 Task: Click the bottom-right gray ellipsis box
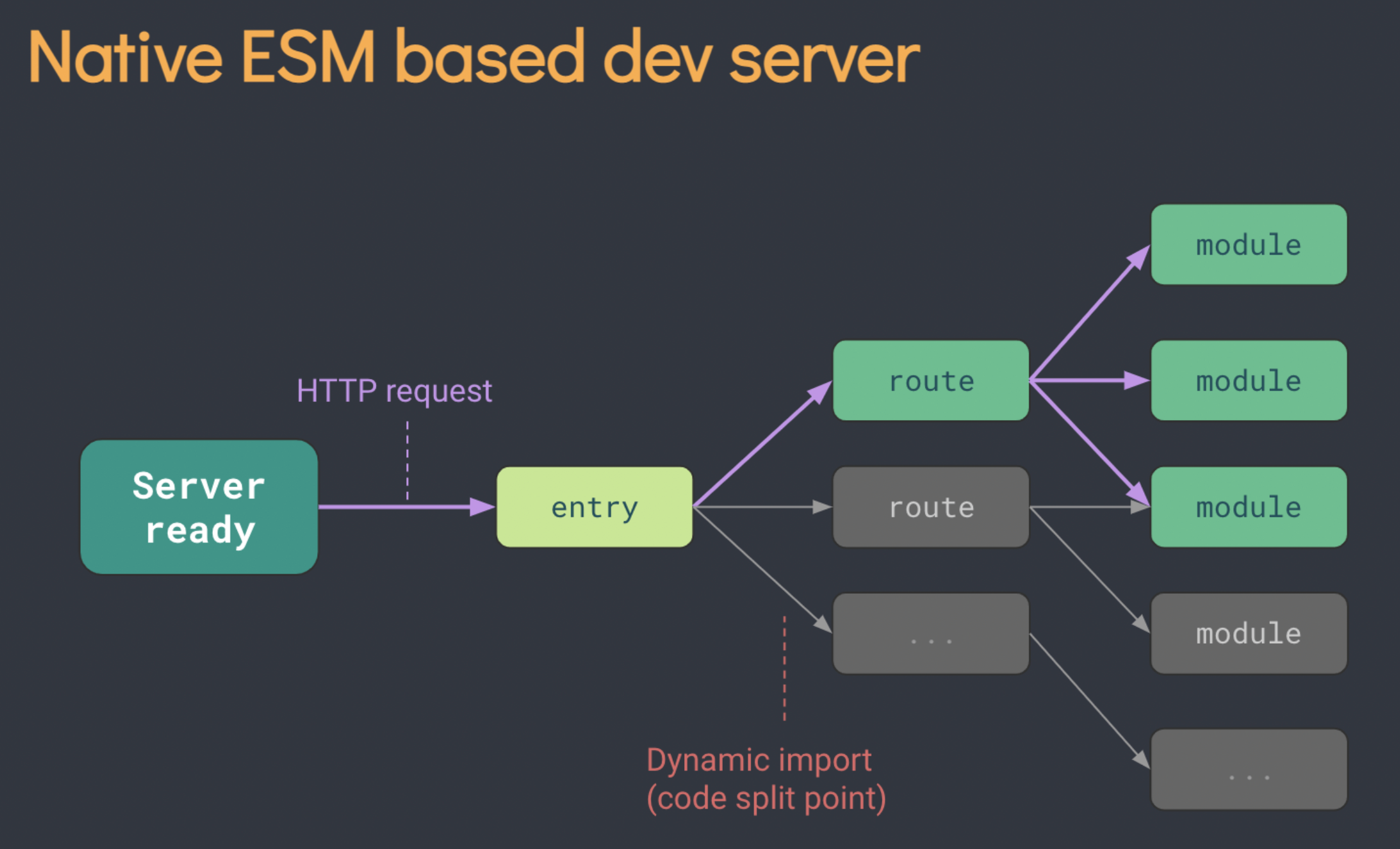[1248, 769]
